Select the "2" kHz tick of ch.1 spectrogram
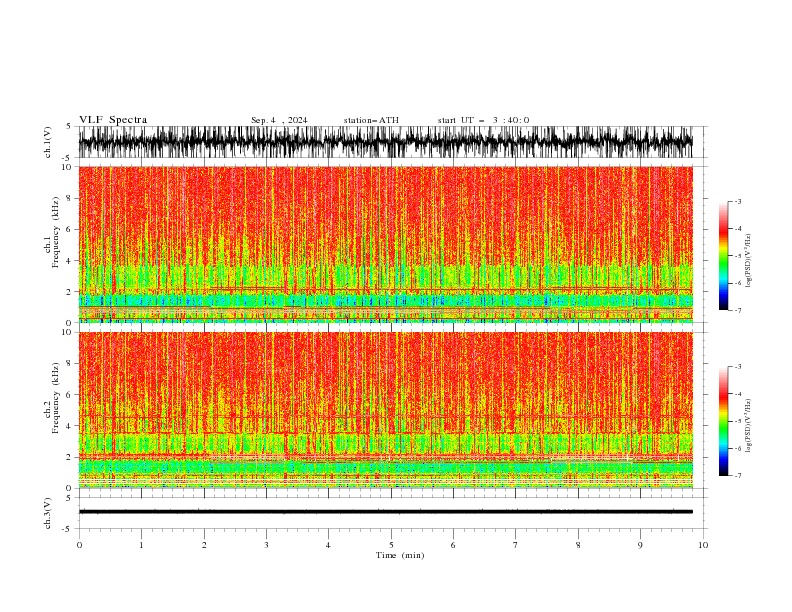Viewport: 792px width, 612px height. 69,292
